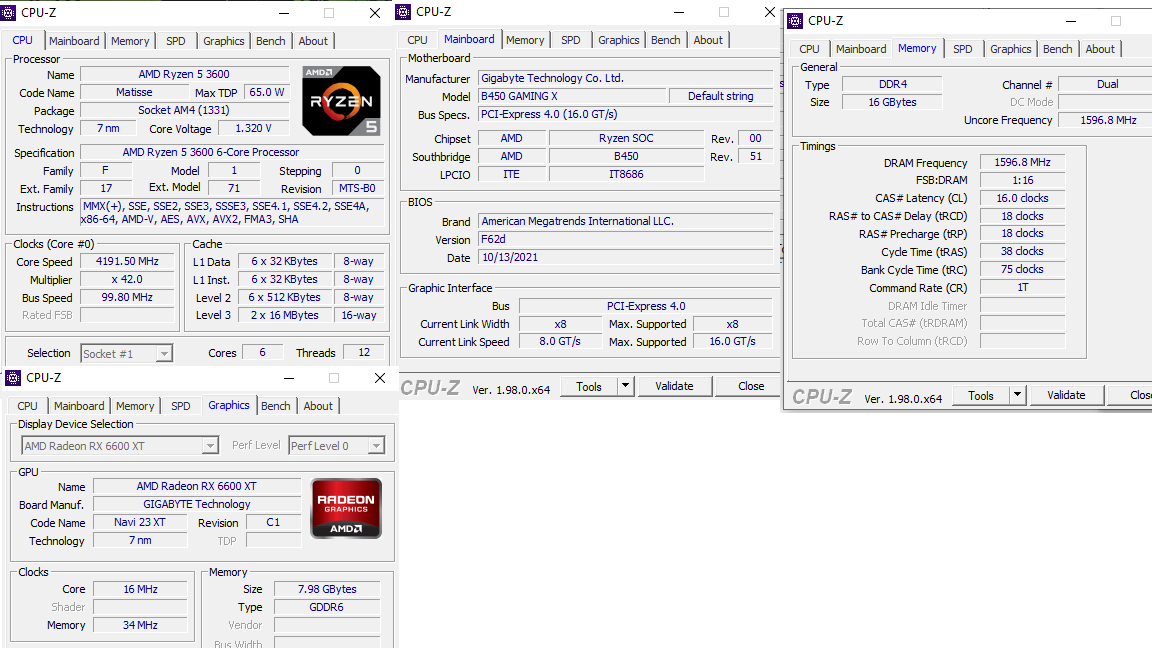Image resolution: width=1152 pixels, height=648 pixels.
Task: Open SPD tab in the Memory window
Action: pos(962,49)
